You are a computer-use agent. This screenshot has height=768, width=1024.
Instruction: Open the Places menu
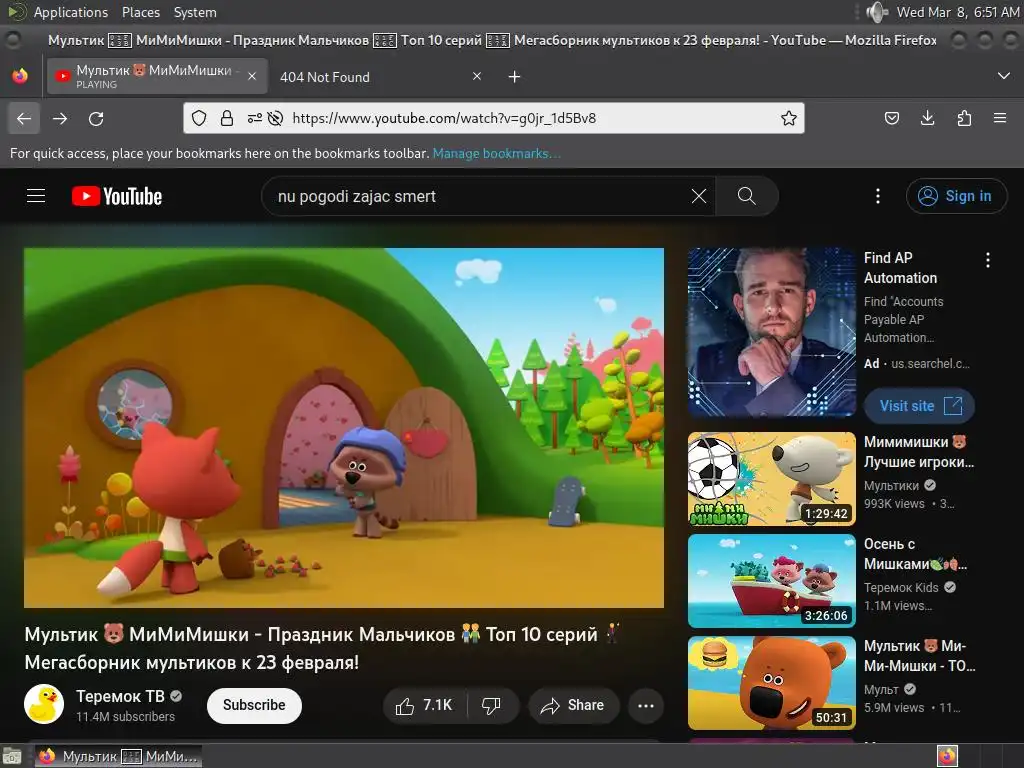(140, 12)
